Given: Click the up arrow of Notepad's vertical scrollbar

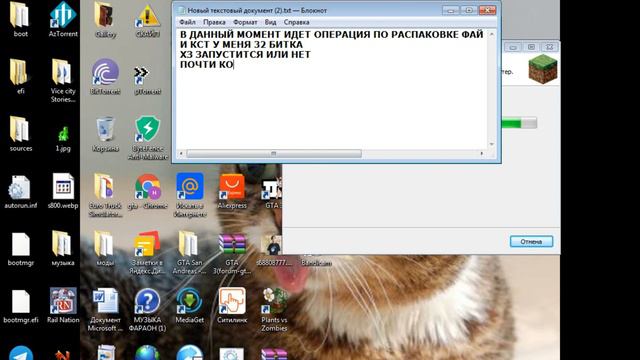Looking at the screenshot, I should (x=491, y=34).
